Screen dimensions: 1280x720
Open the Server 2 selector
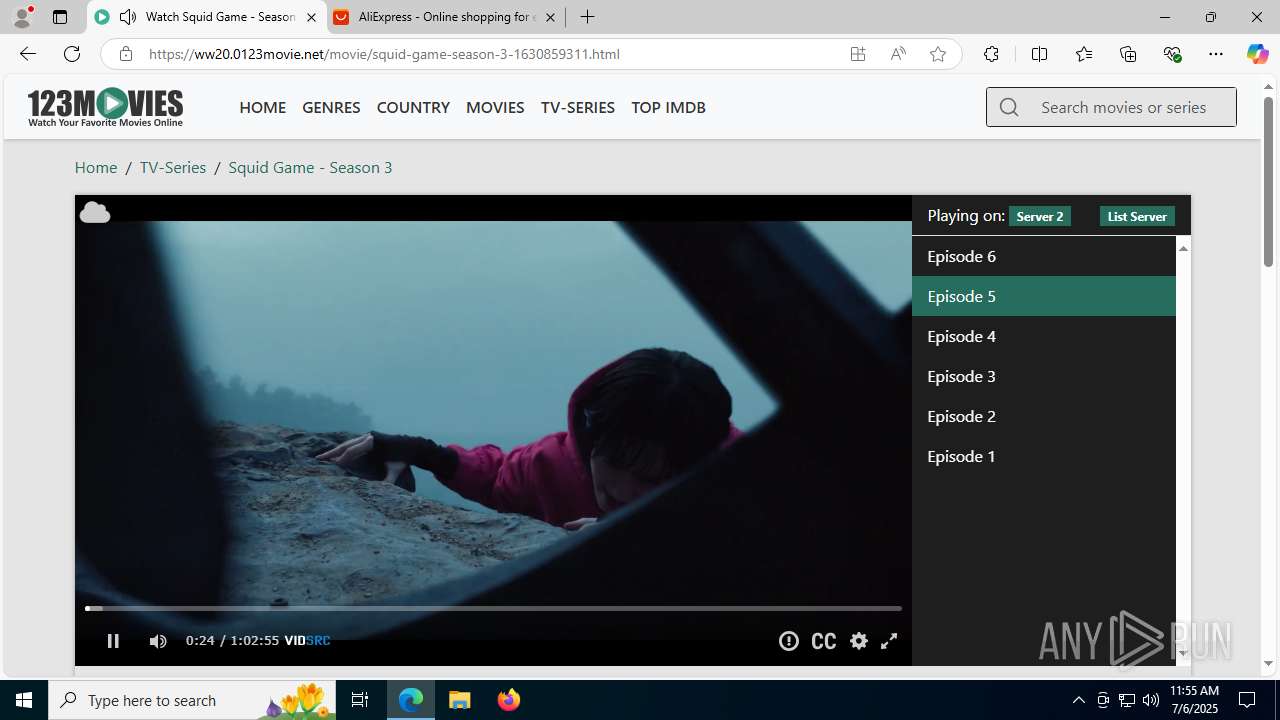pos(1040,216)
